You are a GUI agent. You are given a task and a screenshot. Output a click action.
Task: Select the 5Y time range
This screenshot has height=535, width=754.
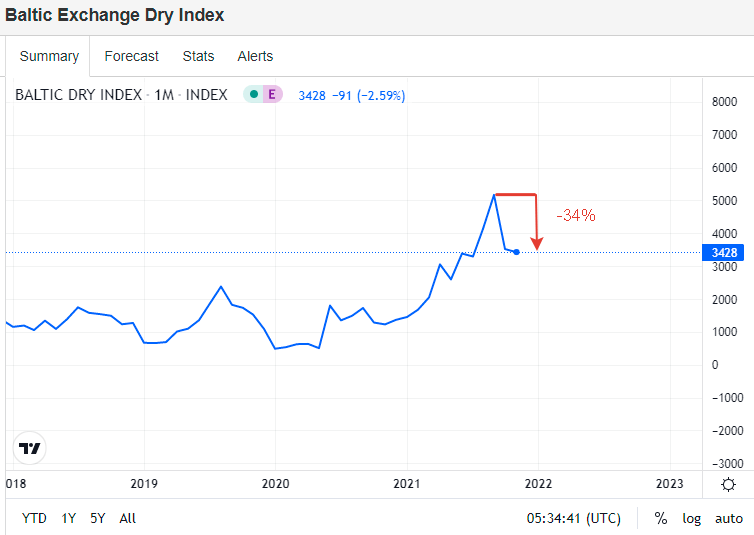tap(98, 518)
